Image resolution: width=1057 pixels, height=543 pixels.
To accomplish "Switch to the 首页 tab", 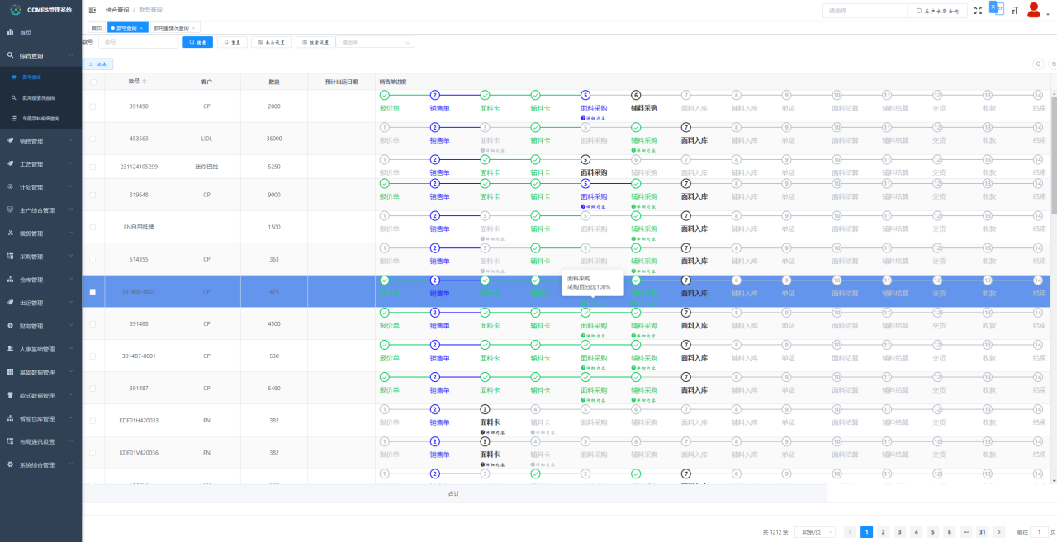I will pyautogui.click(x=96, y=28).
